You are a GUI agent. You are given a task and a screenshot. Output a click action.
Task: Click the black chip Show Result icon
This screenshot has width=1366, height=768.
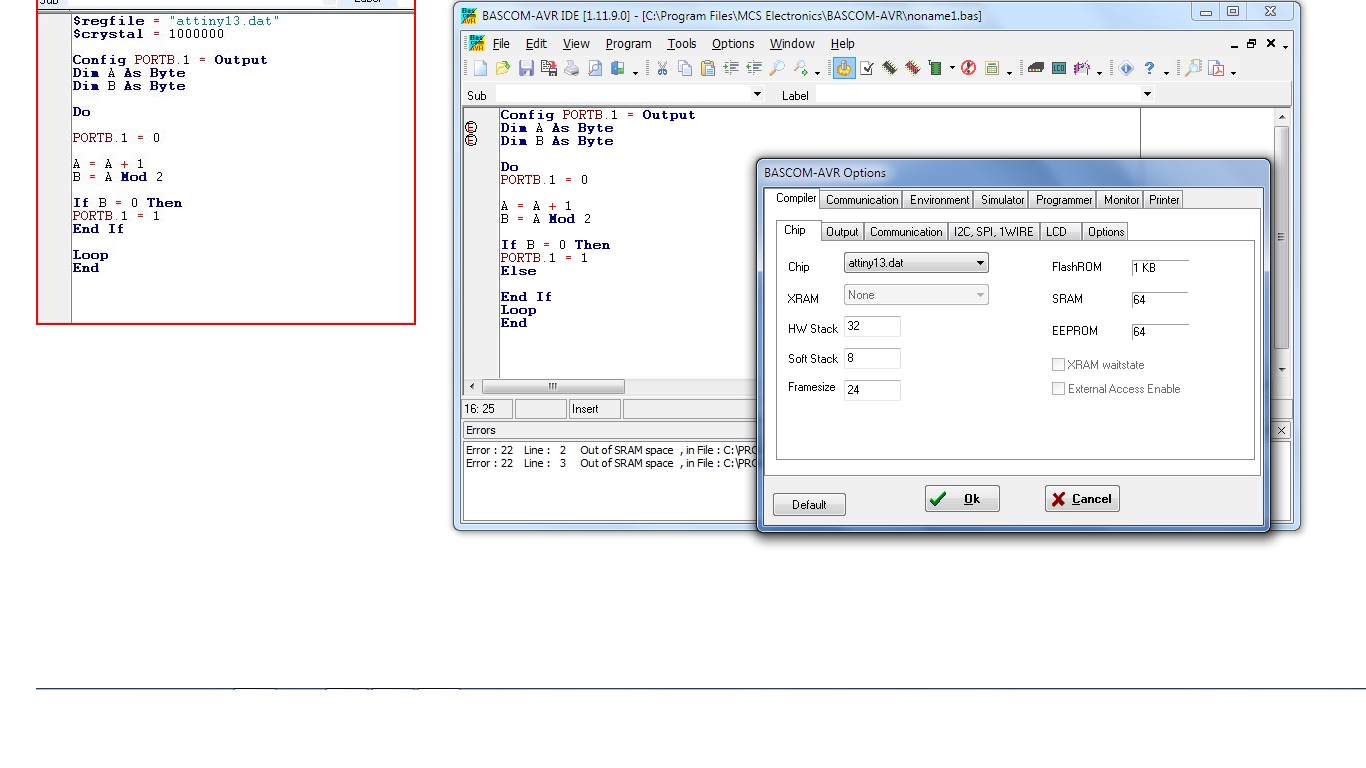(x=889, y=68)
